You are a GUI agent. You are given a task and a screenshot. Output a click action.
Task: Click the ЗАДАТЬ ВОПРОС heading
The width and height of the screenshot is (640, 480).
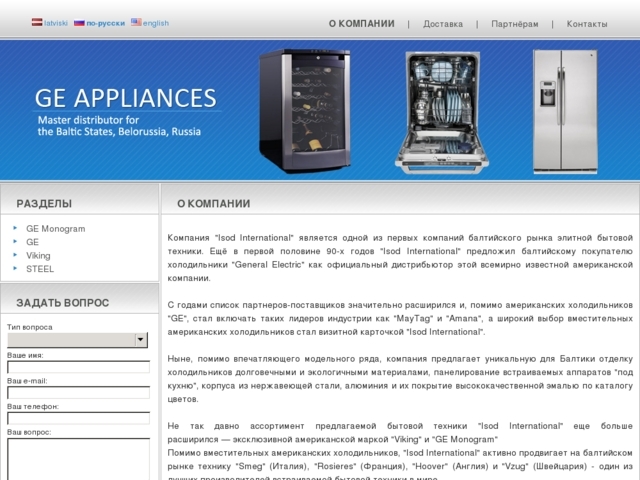tap(63, 302)
